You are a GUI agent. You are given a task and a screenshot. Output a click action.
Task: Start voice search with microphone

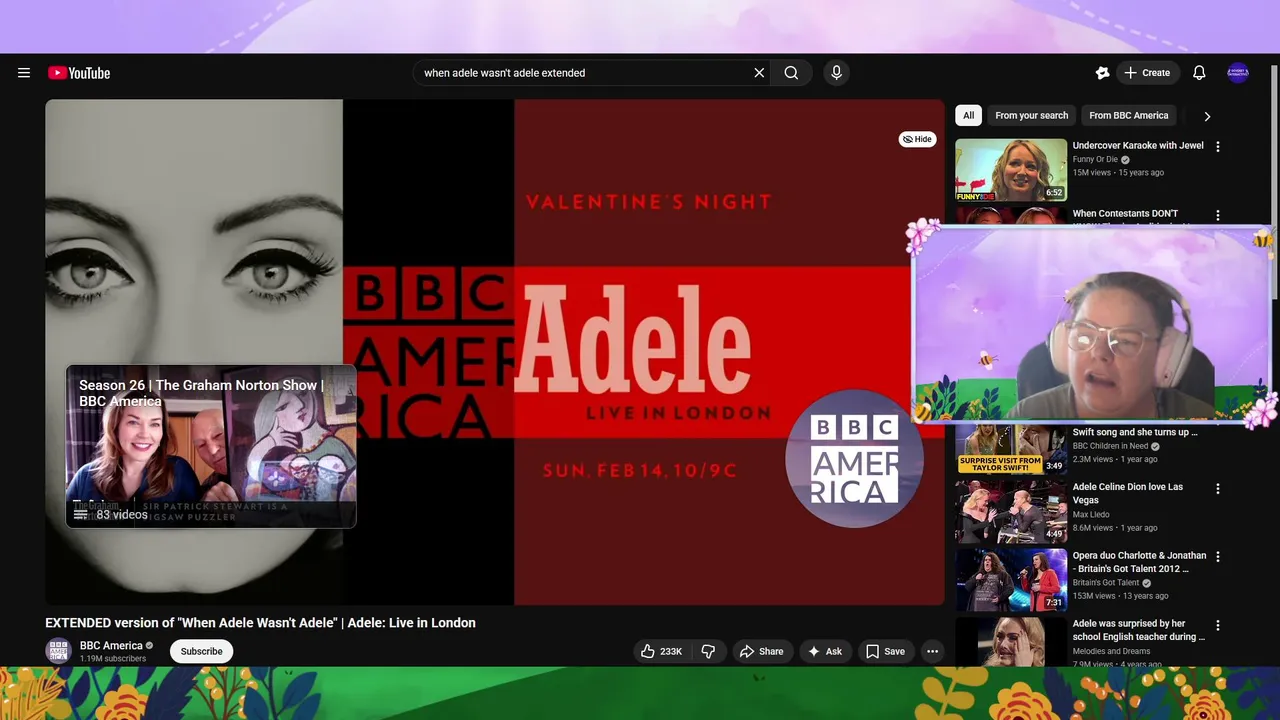[x=837, y=73]
